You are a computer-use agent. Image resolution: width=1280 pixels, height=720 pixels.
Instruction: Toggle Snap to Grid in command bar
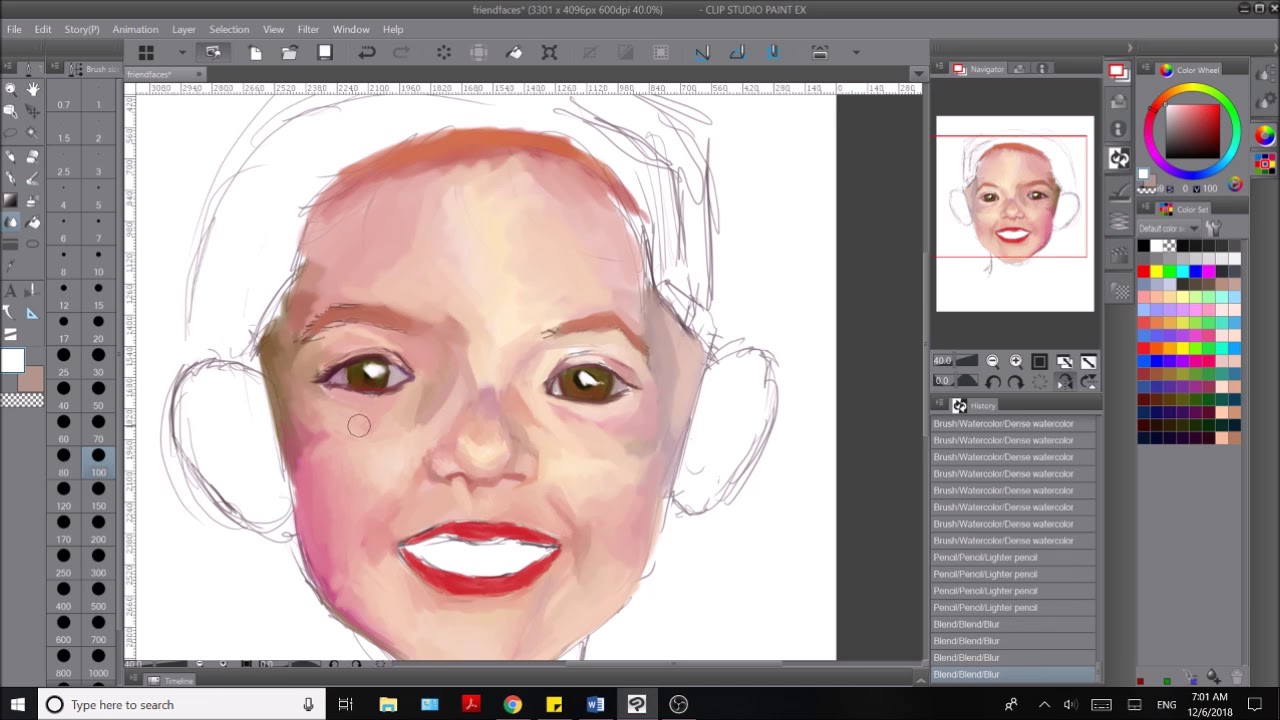tap(773, 52)
